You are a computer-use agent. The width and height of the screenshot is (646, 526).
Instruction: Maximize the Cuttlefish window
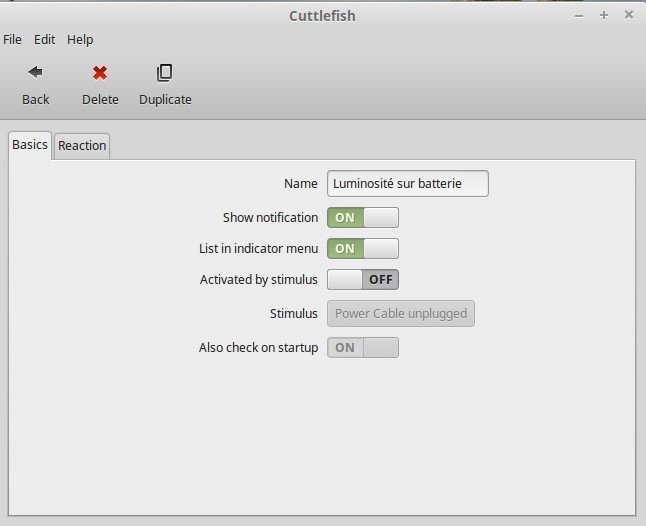[604, 15]
